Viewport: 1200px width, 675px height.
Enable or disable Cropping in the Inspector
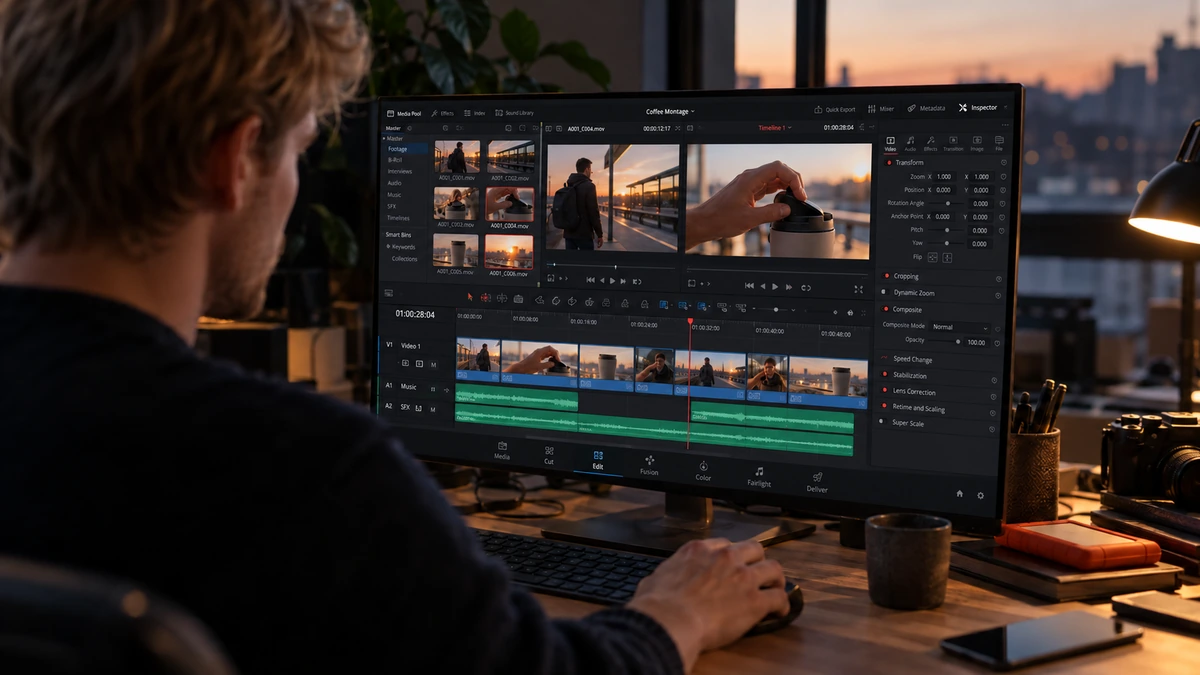click(x=886, y=276)
